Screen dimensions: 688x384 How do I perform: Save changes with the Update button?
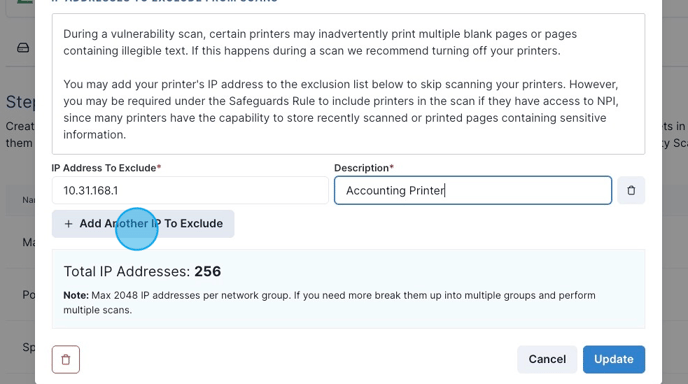coord(614,359)
